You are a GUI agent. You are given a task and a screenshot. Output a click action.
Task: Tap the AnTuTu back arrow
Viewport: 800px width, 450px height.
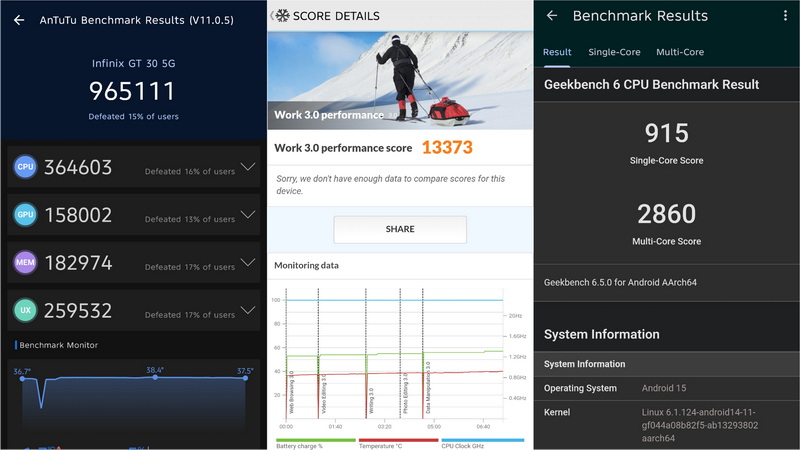pyautogui.click(x=19, y=19)
